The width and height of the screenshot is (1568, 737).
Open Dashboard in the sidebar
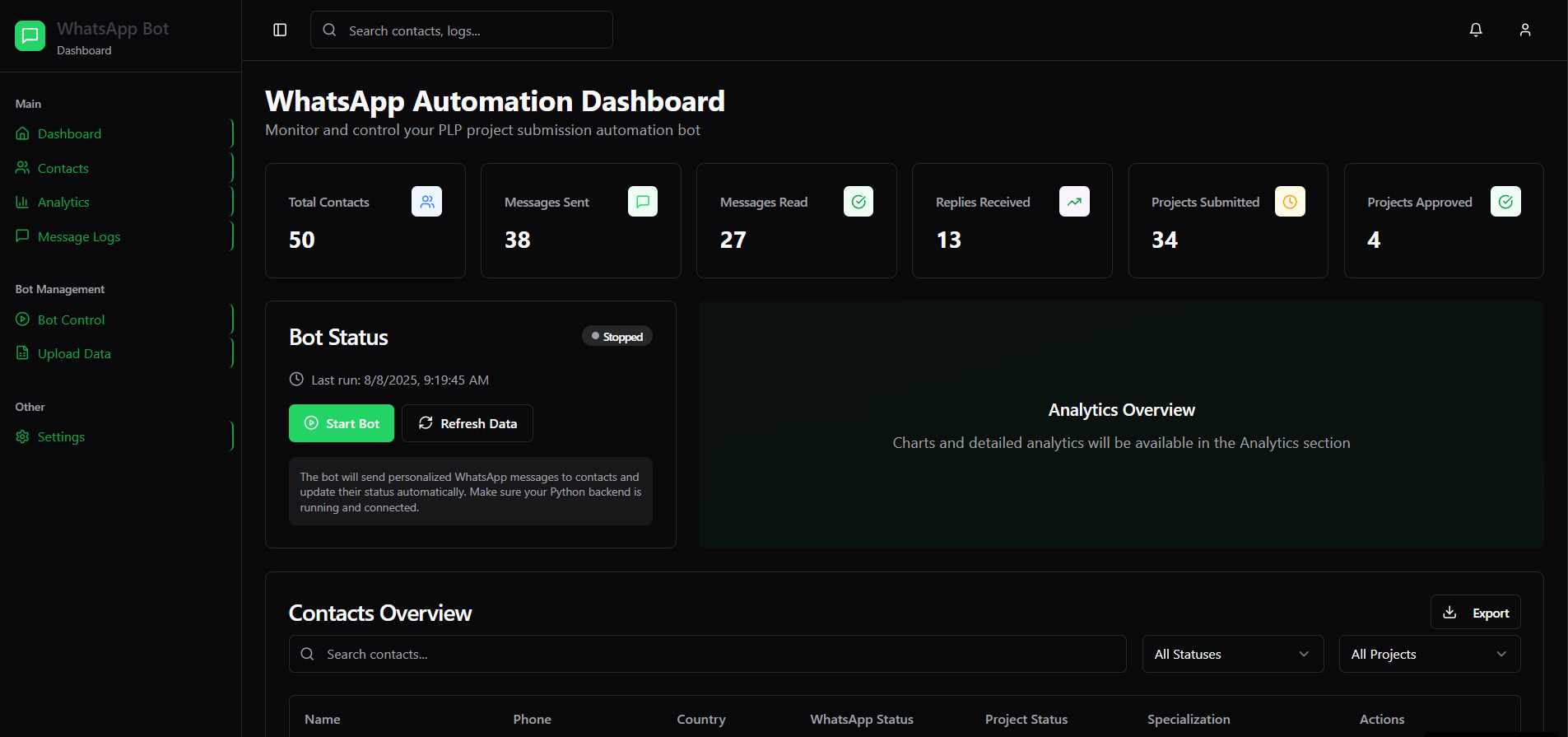[122, 133]
